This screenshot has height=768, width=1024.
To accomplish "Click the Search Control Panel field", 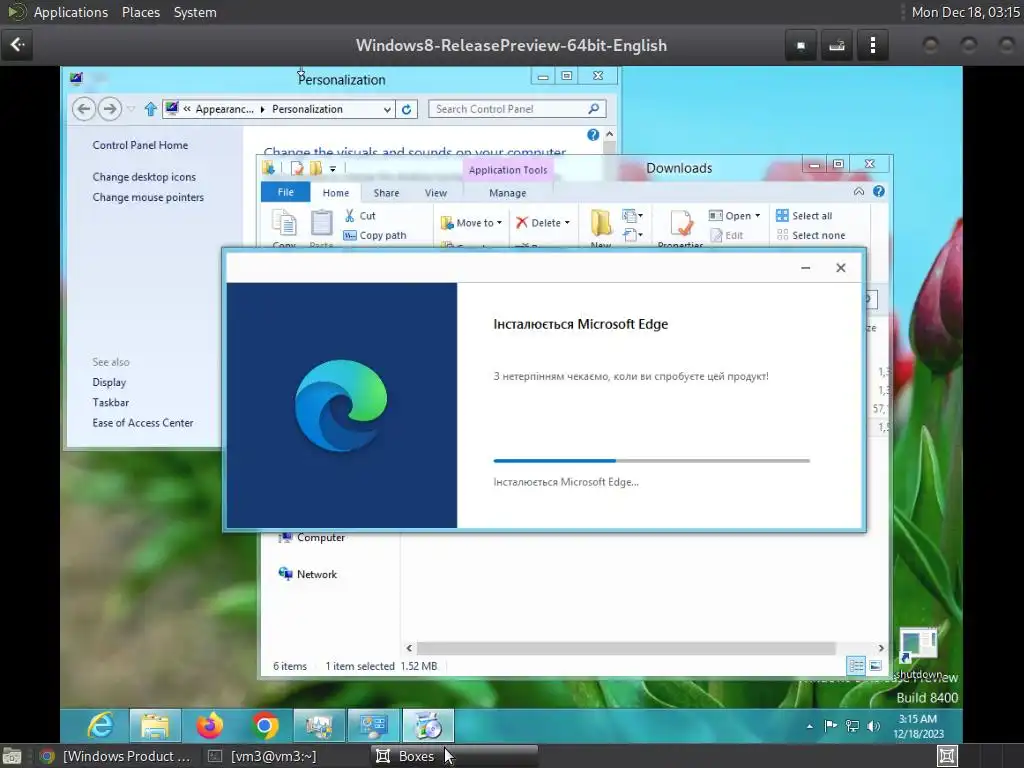I will click(517, 109).
